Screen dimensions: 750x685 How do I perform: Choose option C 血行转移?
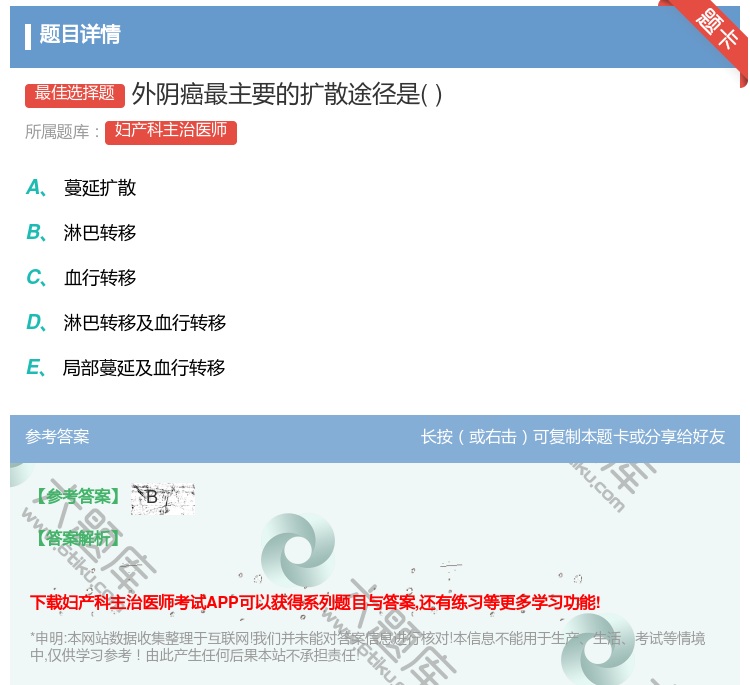pyautogui.click(x=99, y=277)
